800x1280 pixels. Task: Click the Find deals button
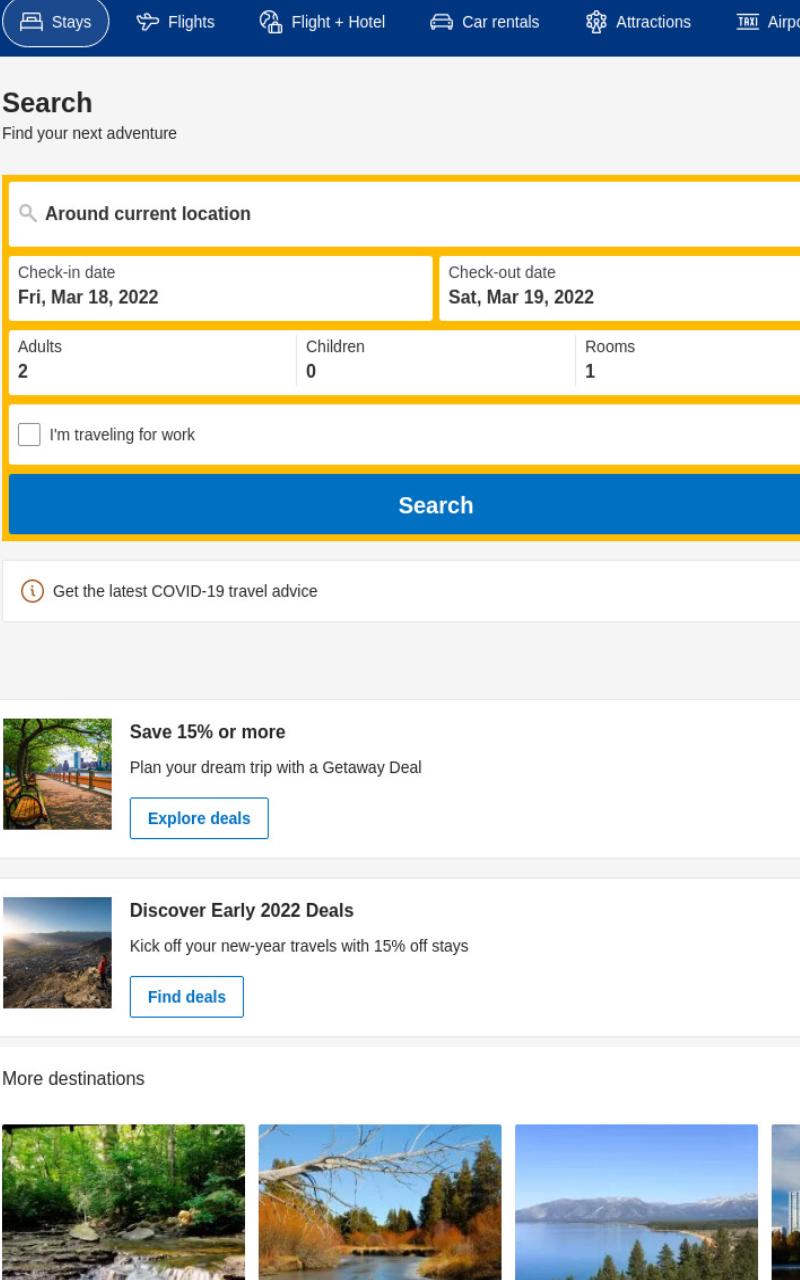click(x=187, y=997)
